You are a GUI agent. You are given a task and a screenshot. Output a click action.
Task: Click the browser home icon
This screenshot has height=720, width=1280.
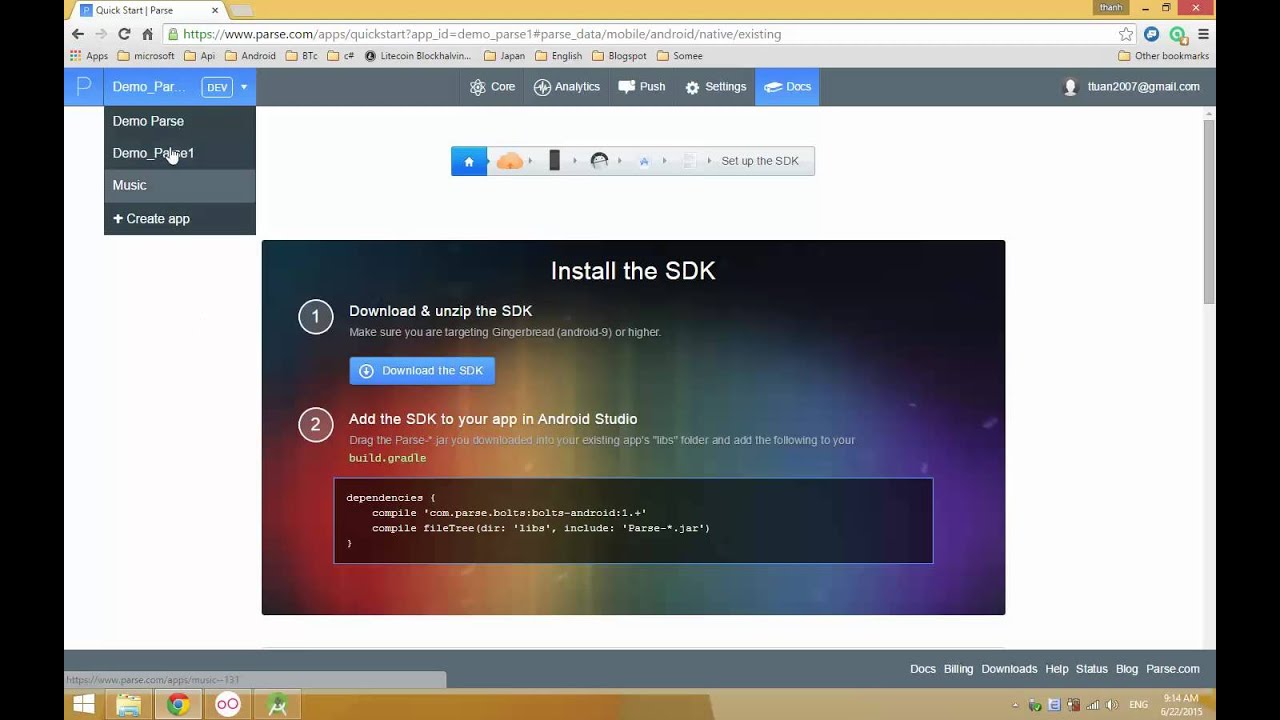(147, 34)
